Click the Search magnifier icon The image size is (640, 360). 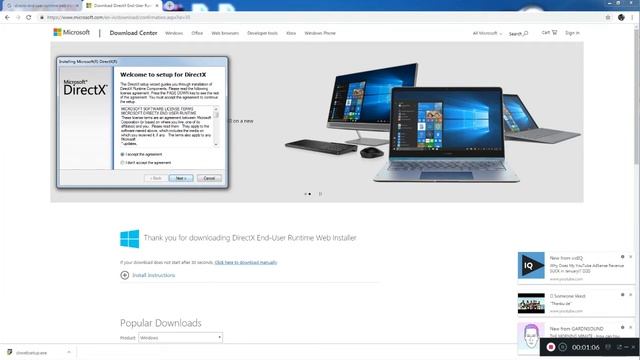click(x=526, y=33)
